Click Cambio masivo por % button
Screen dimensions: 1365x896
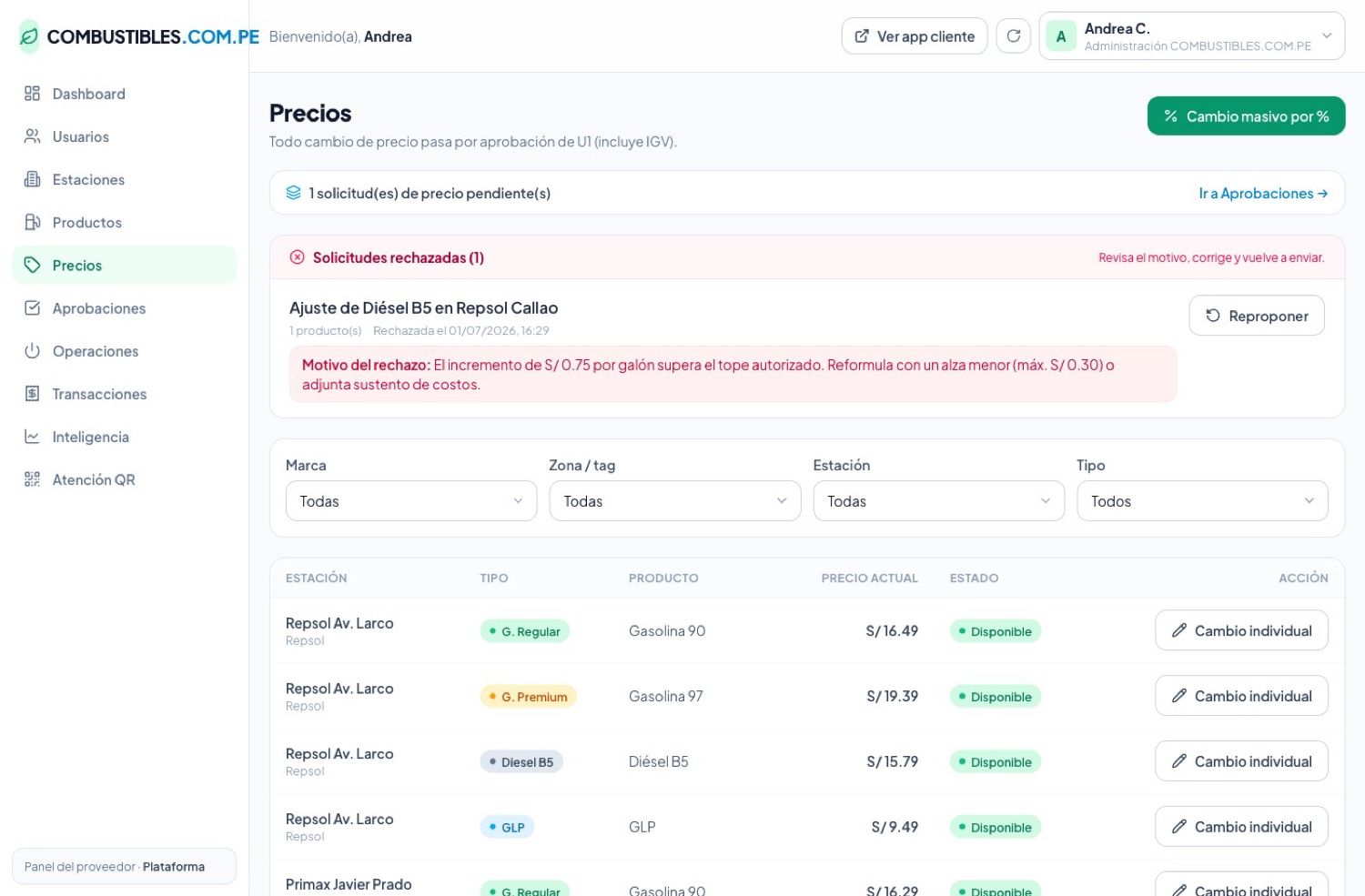(1246, 116)
